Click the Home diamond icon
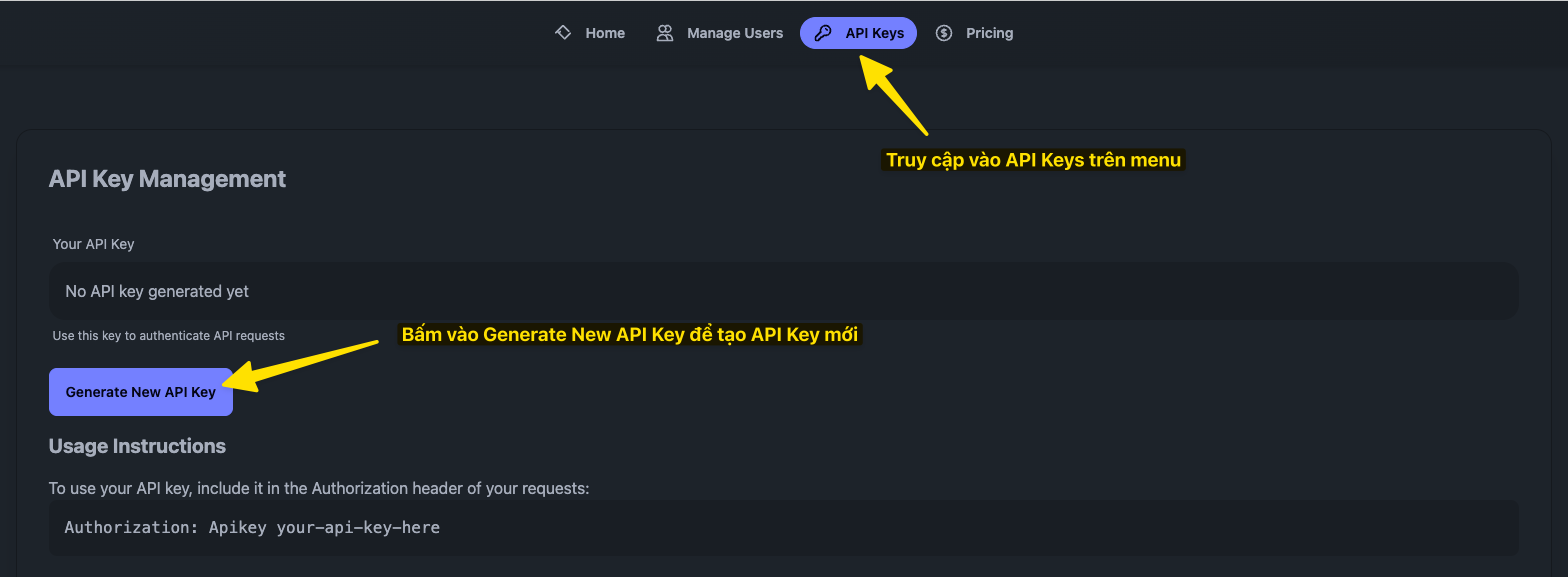Image resolution: width=1568 pixels, height=577 pixels. 563,33
